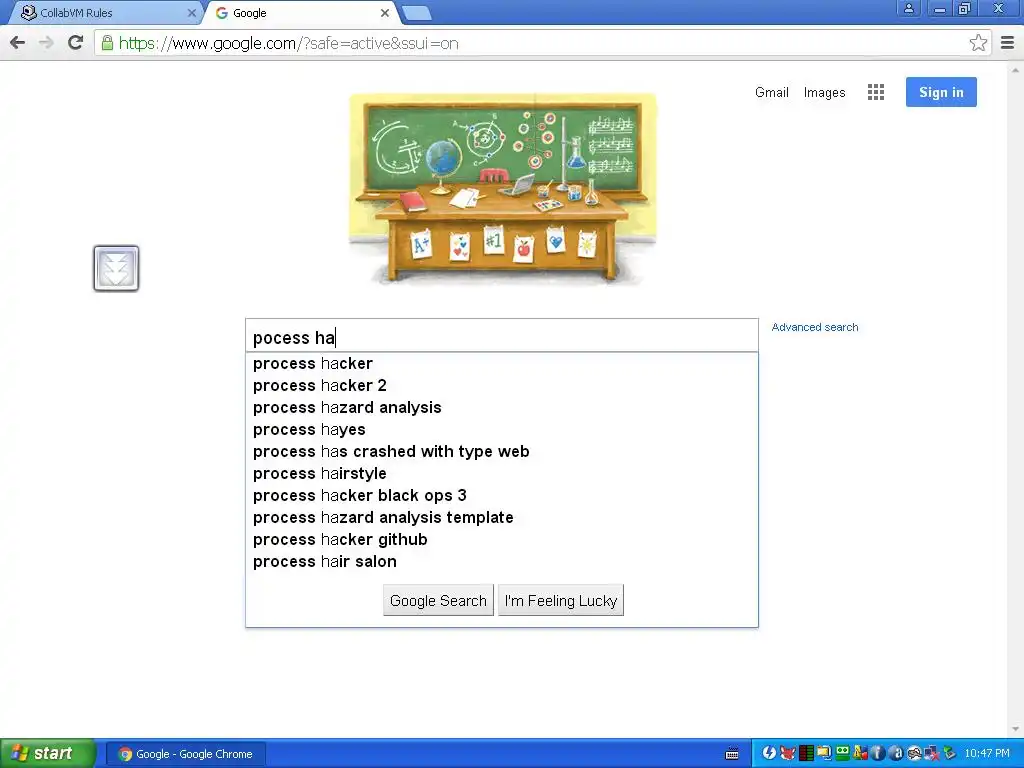Click the green HTTPS padlock icon
1024x768 pixels.
pos(107,43)
